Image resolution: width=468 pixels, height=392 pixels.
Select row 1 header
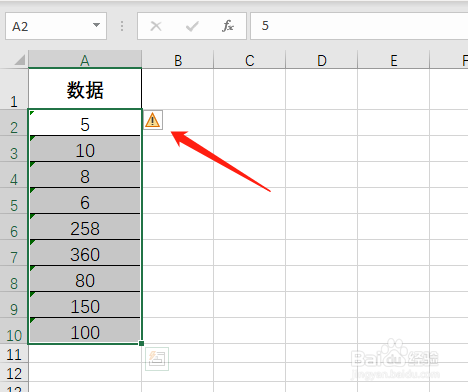click(x=14, y=89)
